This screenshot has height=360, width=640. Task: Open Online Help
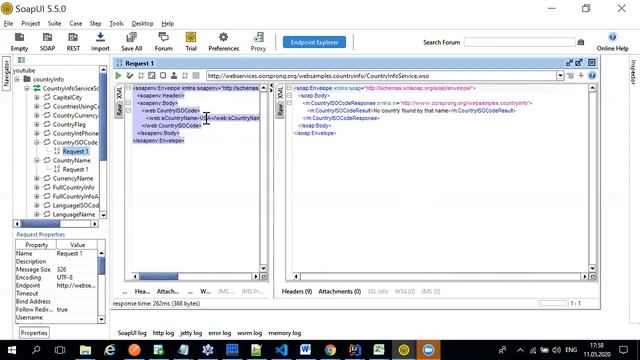612,42
